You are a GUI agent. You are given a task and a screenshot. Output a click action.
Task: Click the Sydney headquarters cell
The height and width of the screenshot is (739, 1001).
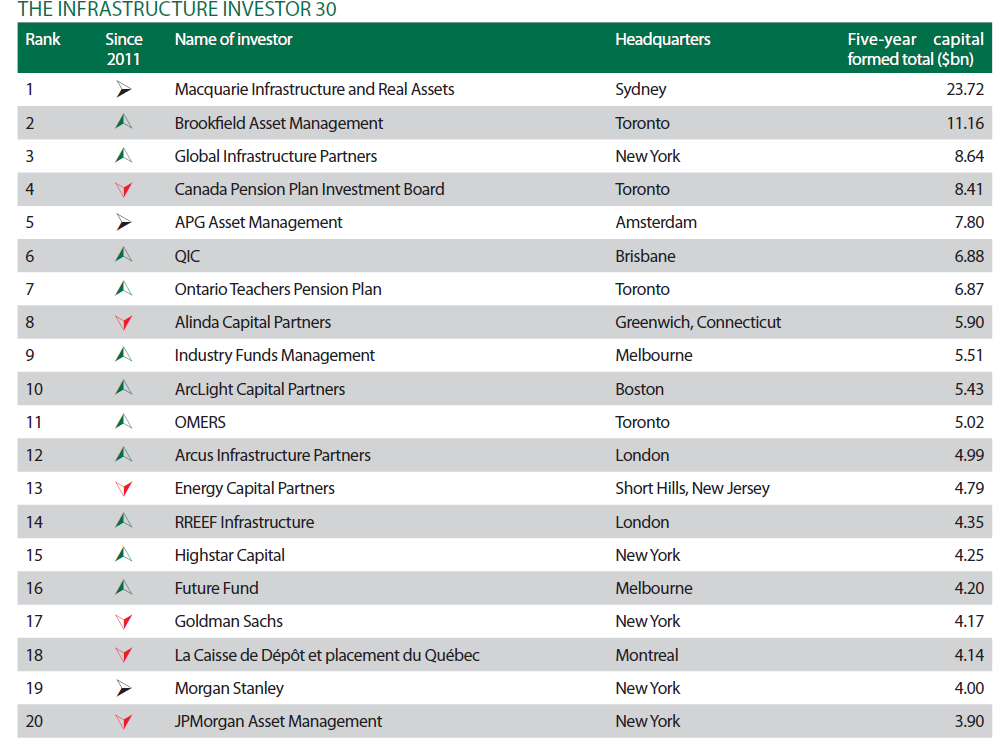[x=641, y=90]
